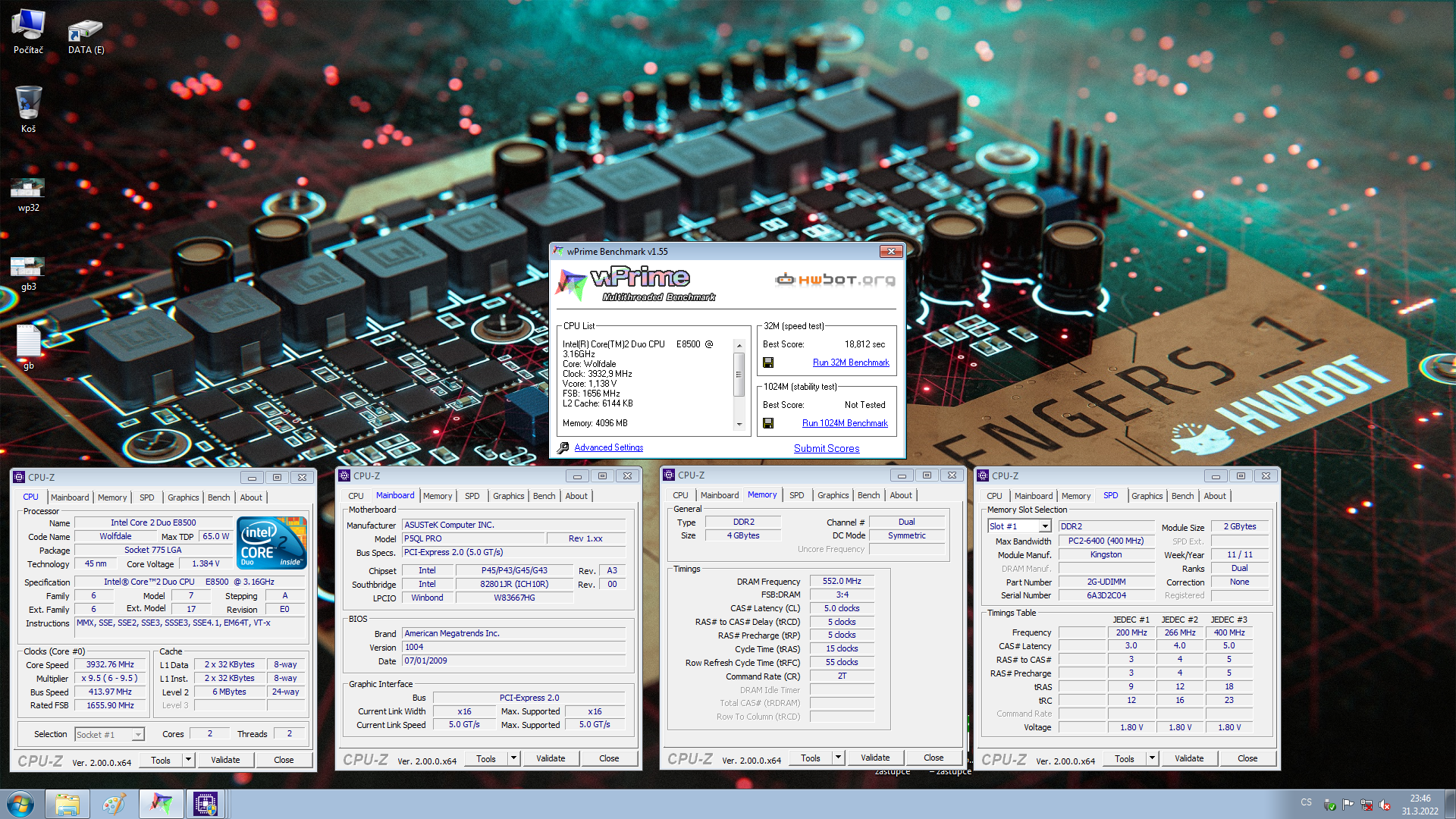Click the Action Center flag tray icon

coord(1348,805)
